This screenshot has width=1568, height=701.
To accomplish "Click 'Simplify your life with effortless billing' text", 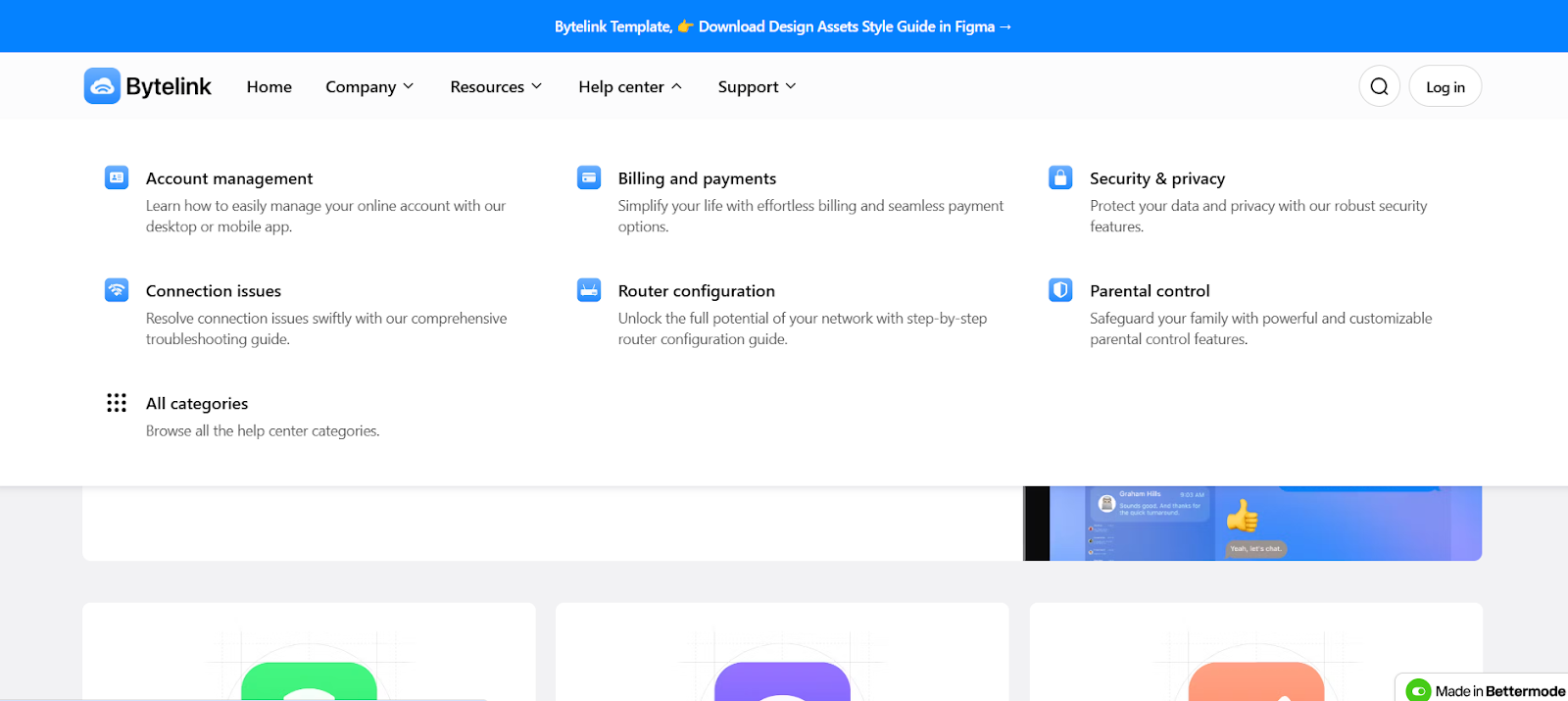I will (810, 216).
